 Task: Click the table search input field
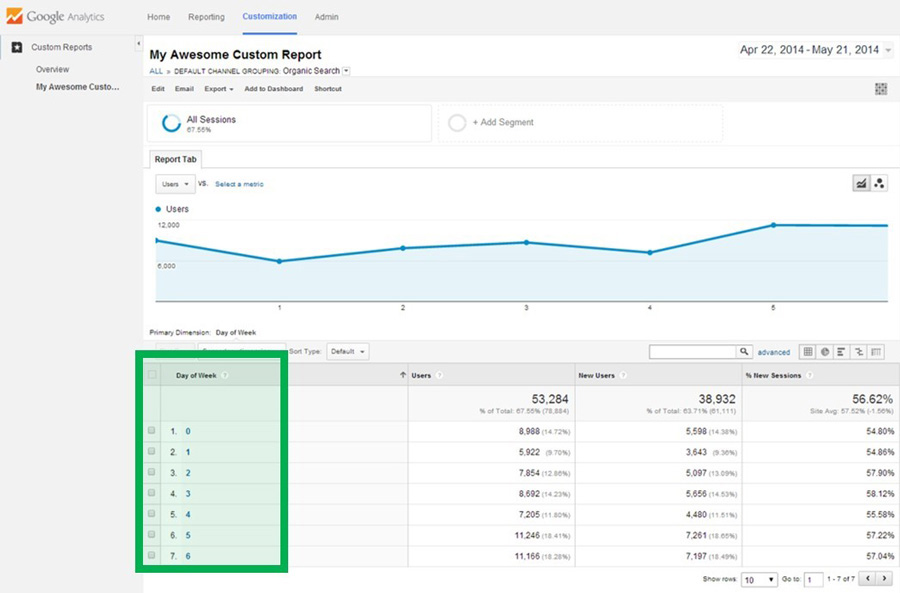tap(693, 352)
